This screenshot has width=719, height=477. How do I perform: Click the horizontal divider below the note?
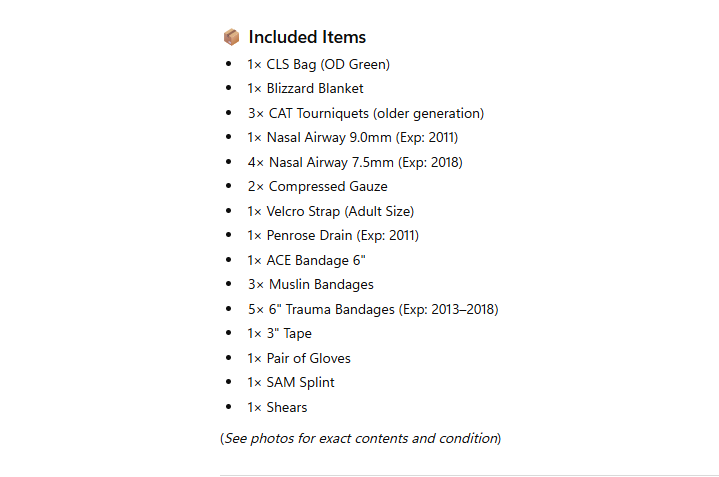click(469, 475)
